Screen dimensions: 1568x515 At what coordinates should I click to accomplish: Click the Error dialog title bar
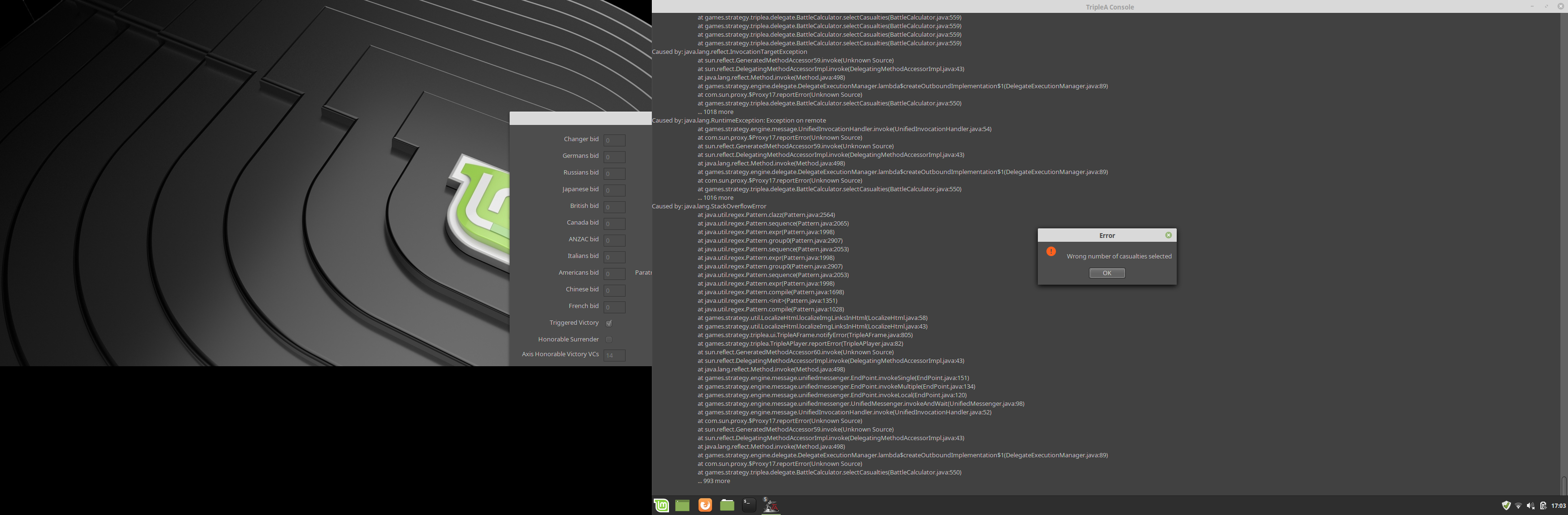click(1107, 235)
